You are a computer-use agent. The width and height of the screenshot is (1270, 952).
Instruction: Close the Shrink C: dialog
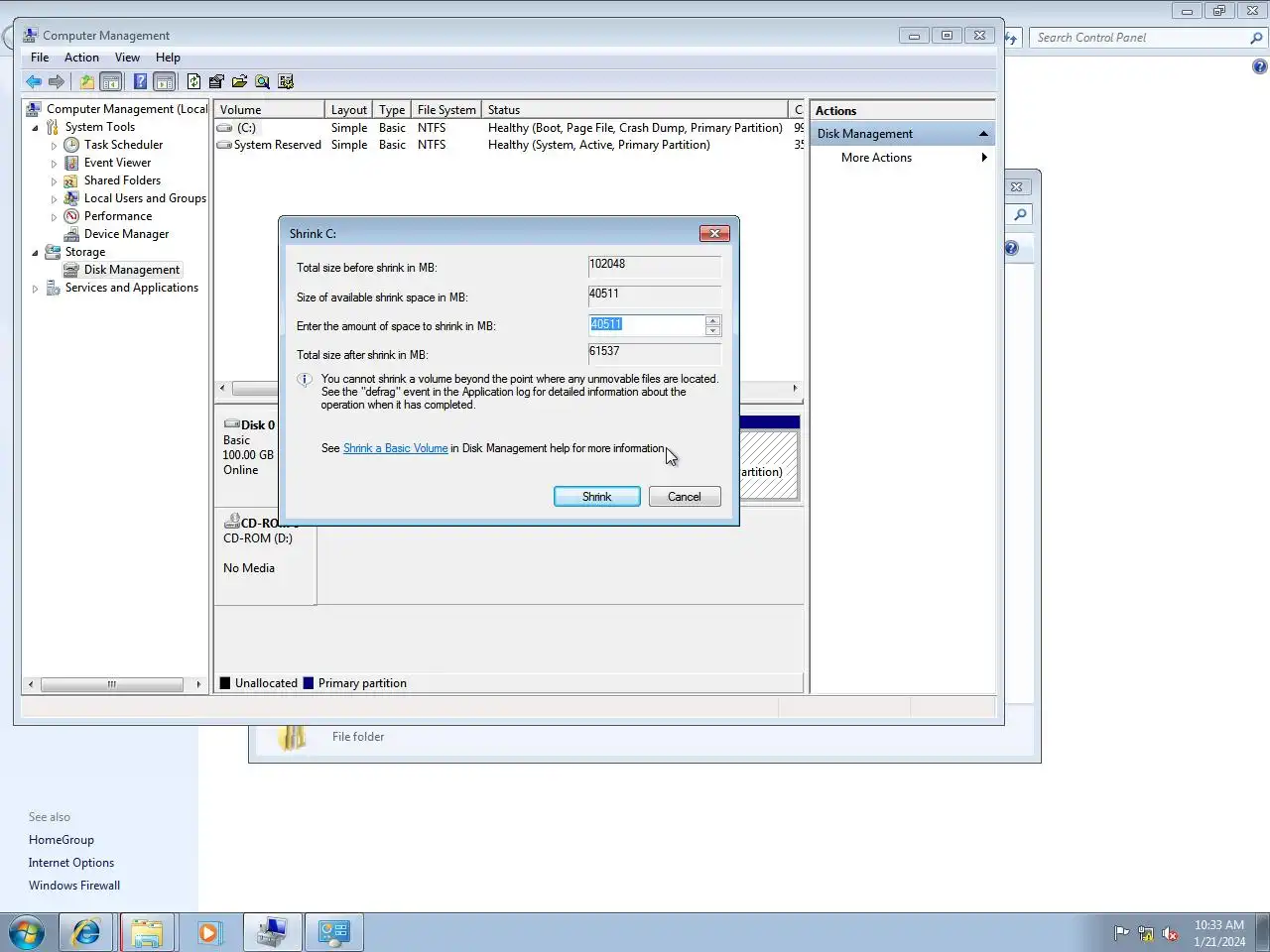(x=714, y=233)
